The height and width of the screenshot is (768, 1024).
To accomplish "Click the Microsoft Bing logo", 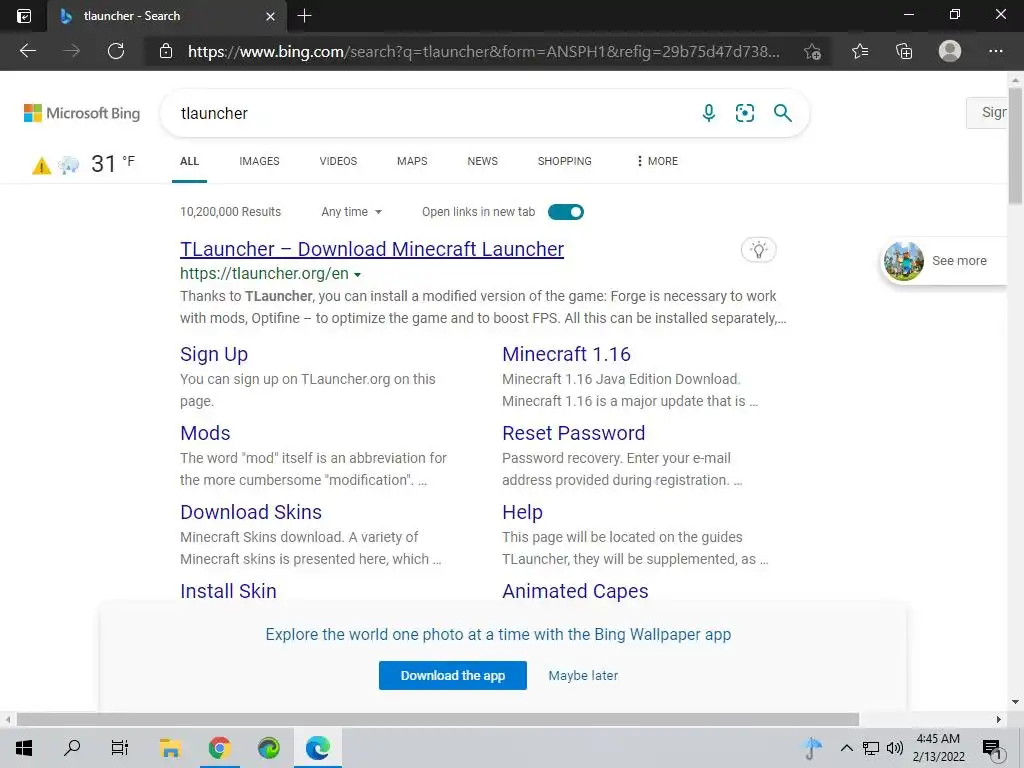I will [82, 113].
